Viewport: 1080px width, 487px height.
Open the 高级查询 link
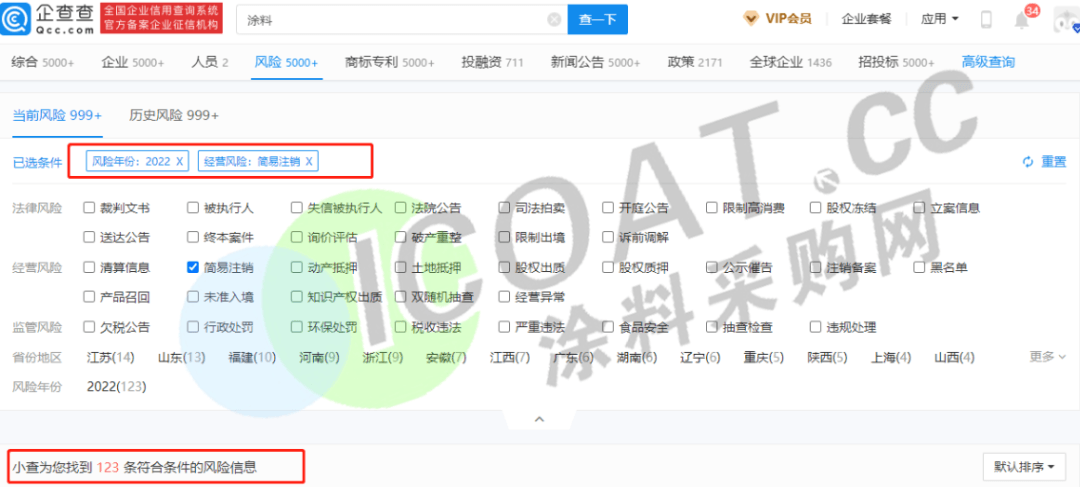tap(987, 62)
